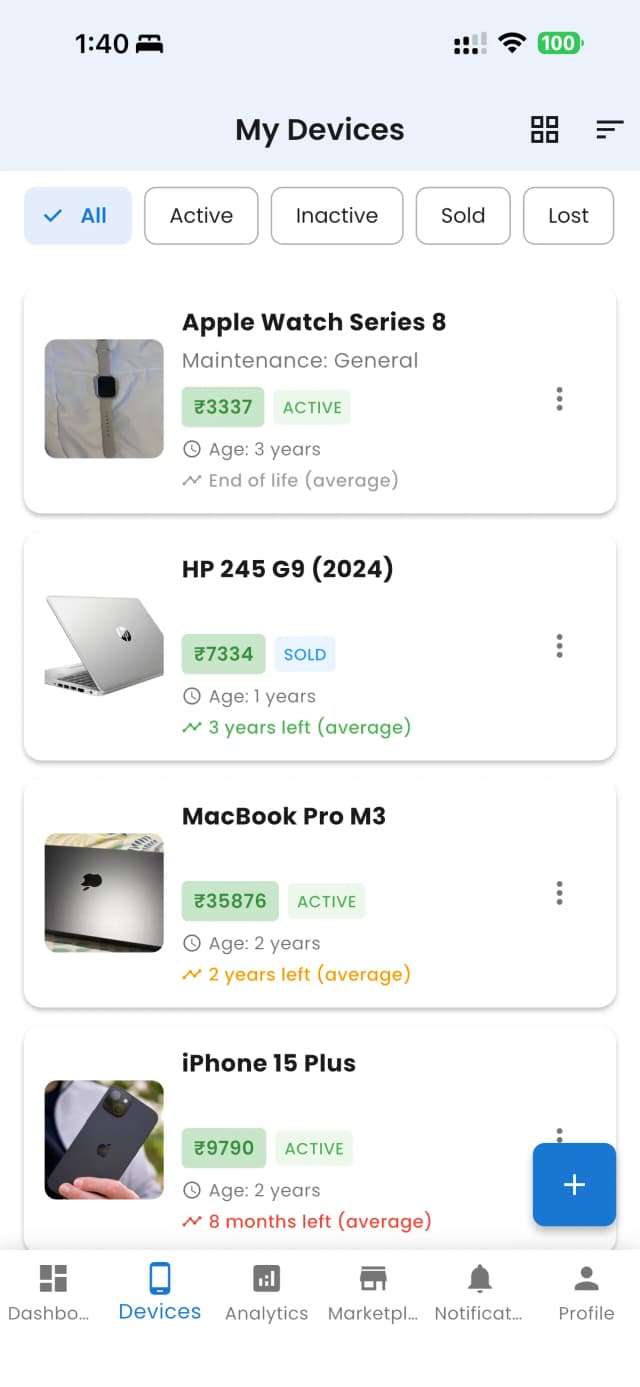The width and height of the screenshot is (640, 1387).
Task: Enable the Inactive filter chip
Action: pyautogui.click(x=337, y=216)
